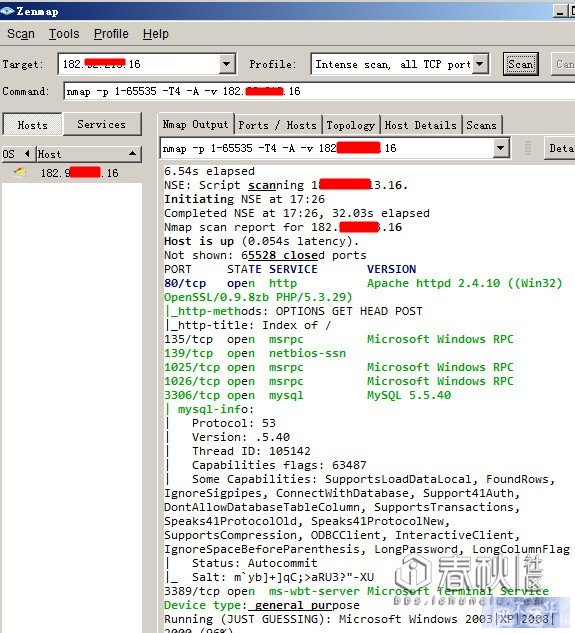Switch to the Hosts panel button
The image size is (575, 633).
[x=32, y=125]
